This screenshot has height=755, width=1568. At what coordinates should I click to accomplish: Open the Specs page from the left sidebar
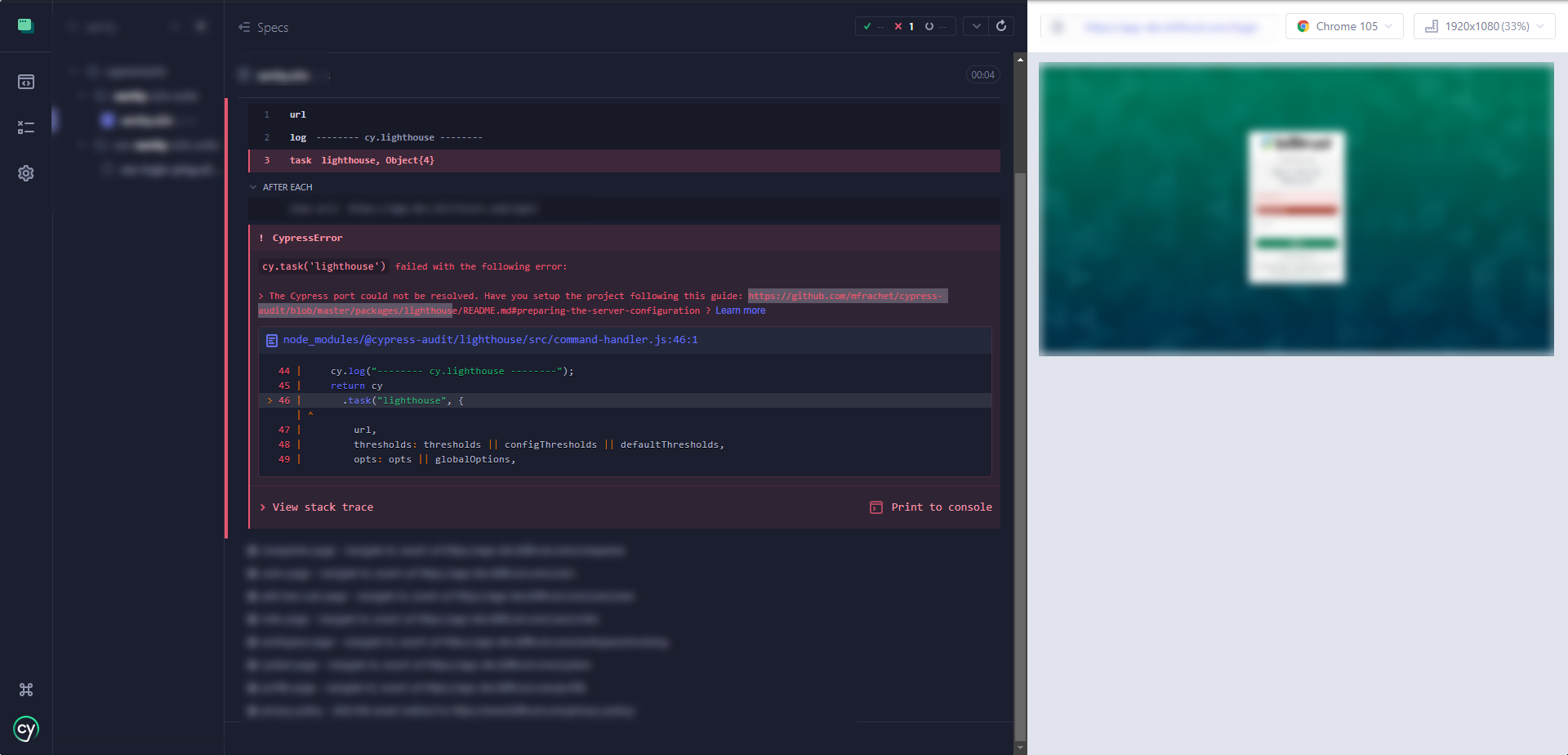[x=25, y=82]
